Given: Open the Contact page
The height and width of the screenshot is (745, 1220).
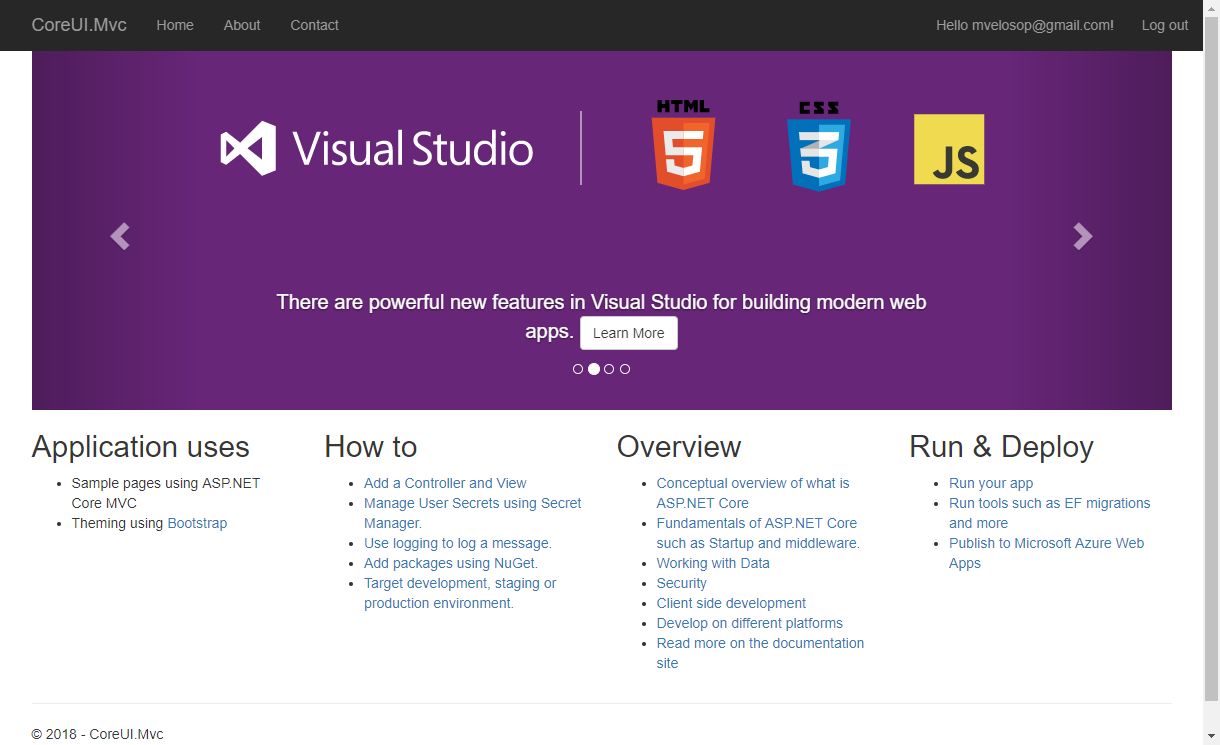Looking at the screenshot, I should coord(314,25).
